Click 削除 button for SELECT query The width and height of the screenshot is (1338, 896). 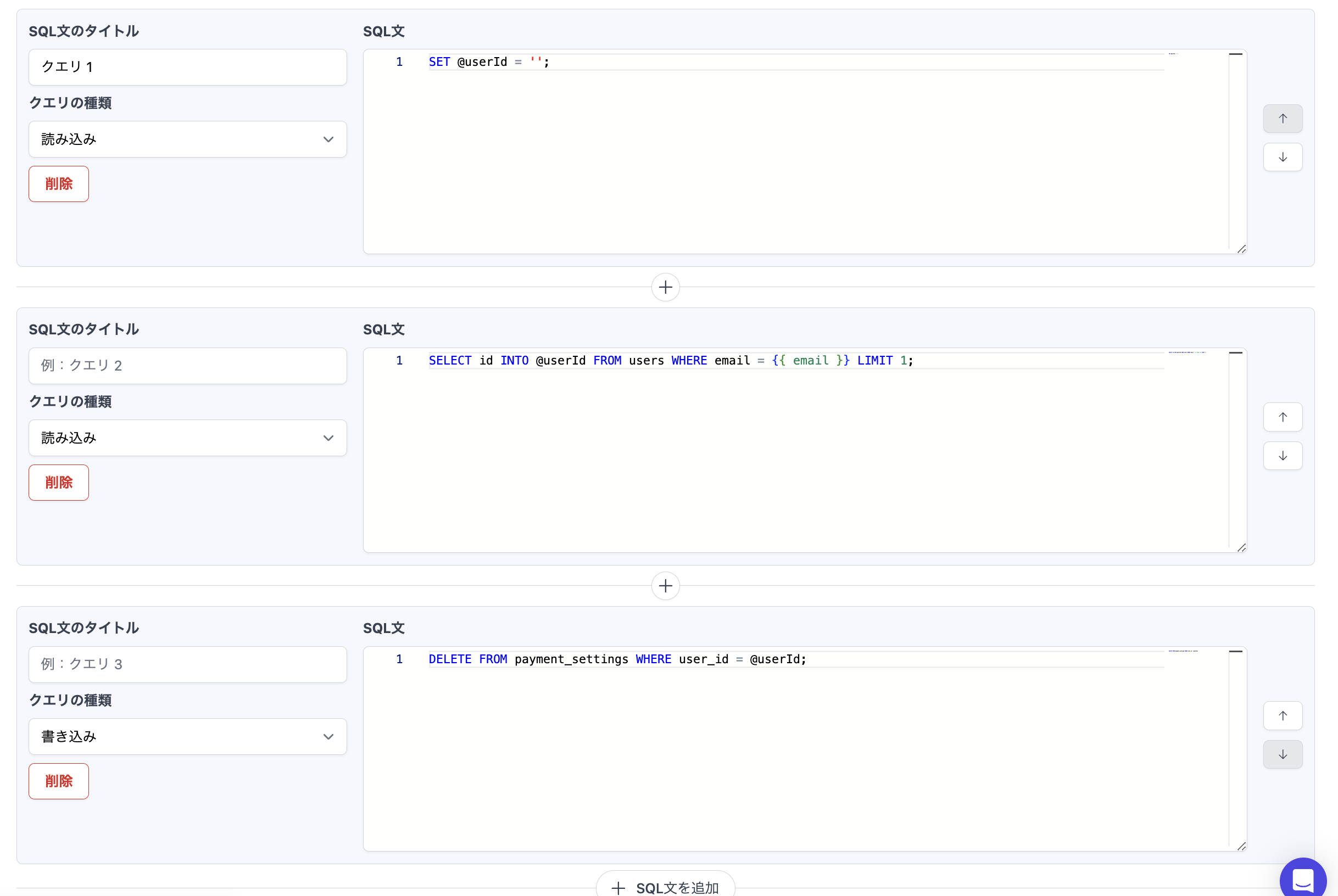[x=59, y=483]
